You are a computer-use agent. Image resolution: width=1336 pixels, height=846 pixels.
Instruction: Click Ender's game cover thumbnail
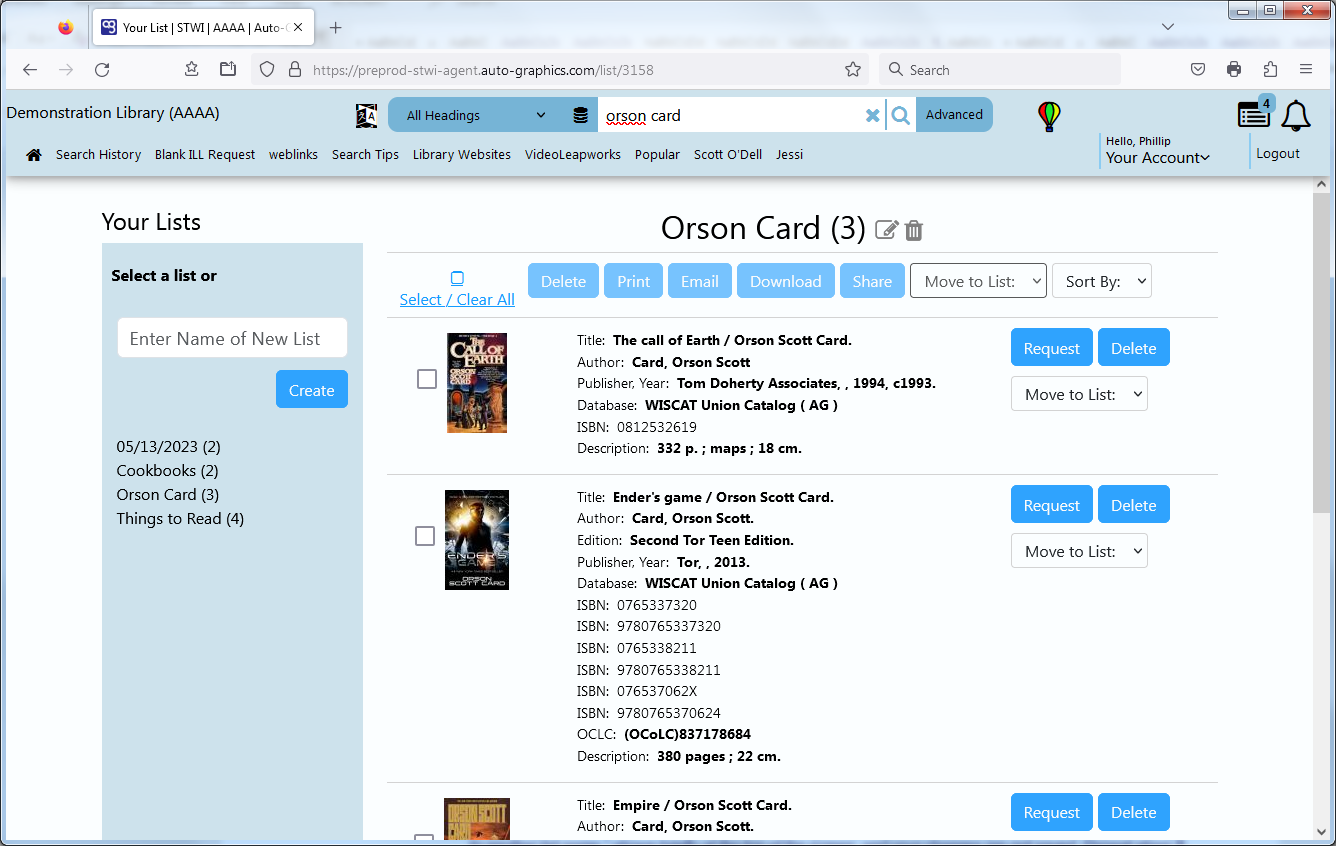(477, 540)
